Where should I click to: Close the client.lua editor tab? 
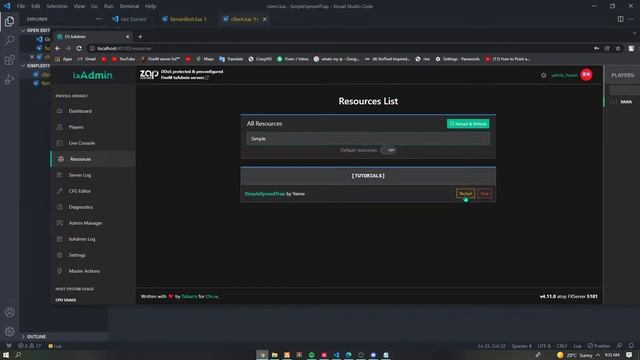(264, 19)
